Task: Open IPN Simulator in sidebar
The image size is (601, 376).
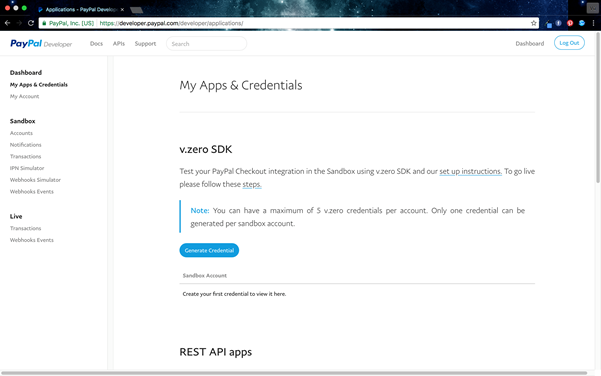Action: [27, 168]
